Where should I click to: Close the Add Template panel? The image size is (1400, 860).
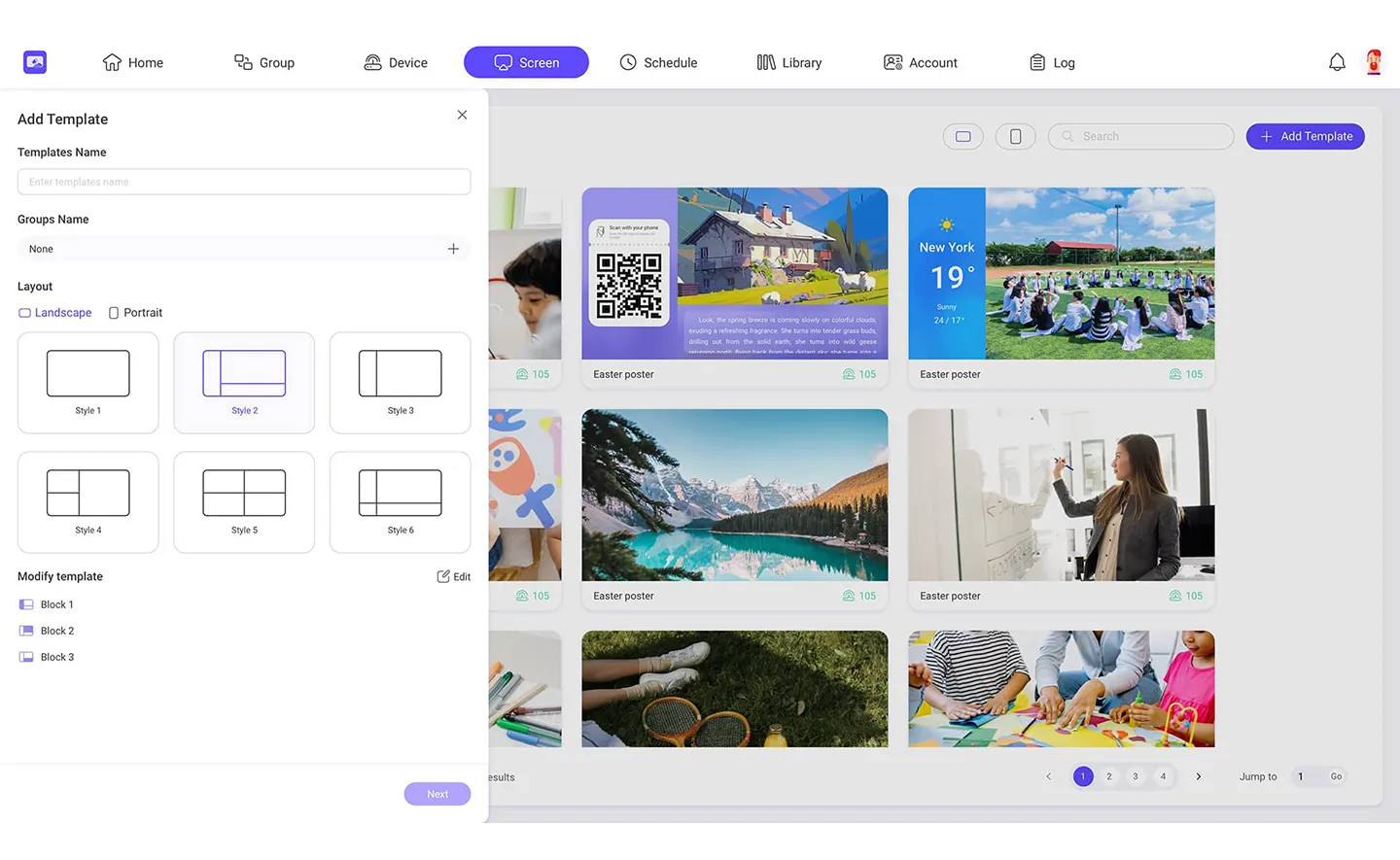coord(462,115)
